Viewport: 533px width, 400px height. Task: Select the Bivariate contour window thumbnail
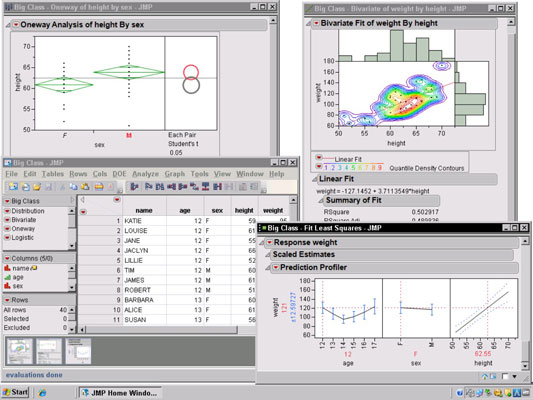click(20, 351)
